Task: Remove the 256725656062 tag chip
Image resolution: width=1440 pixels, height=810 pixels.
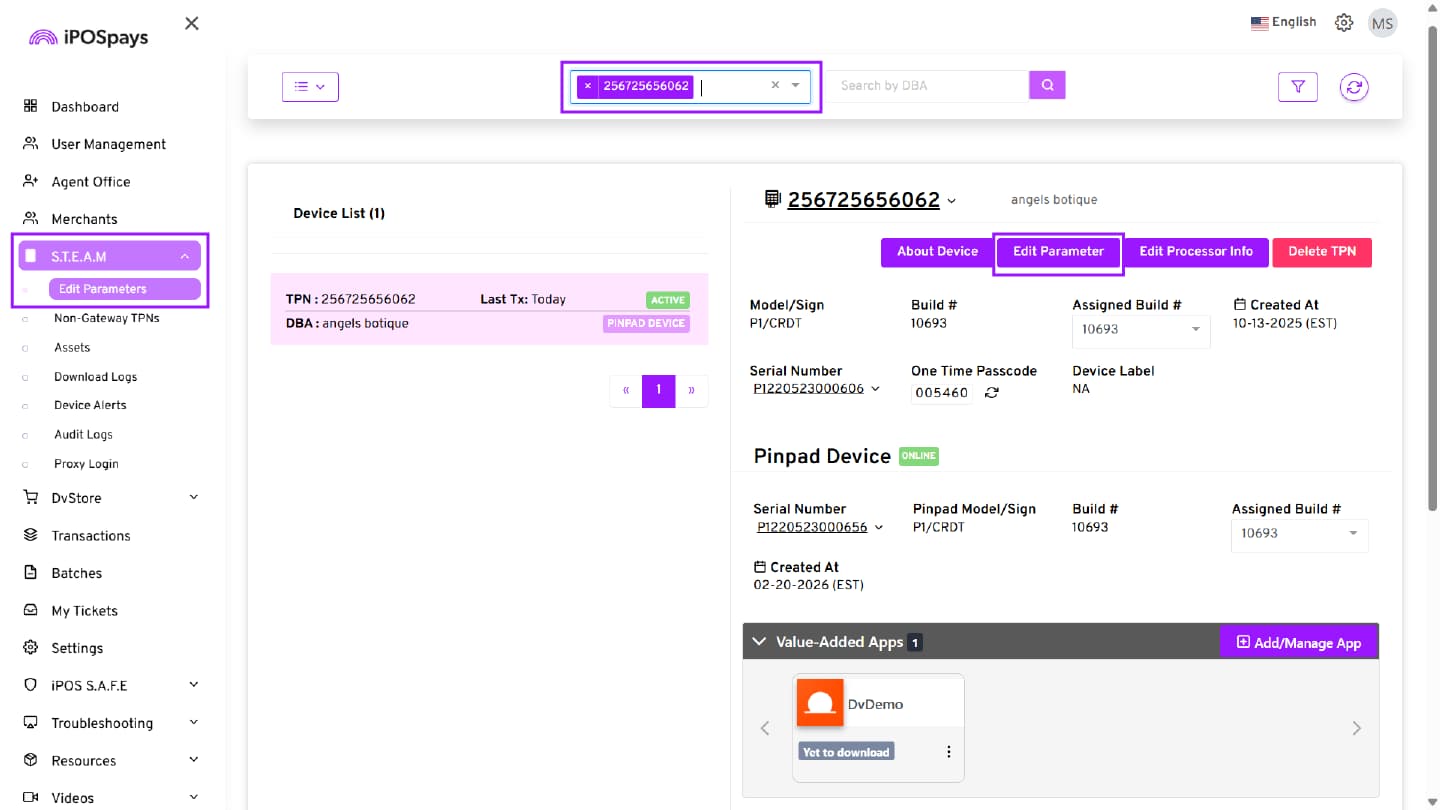Action: click(x=588, y=86)
